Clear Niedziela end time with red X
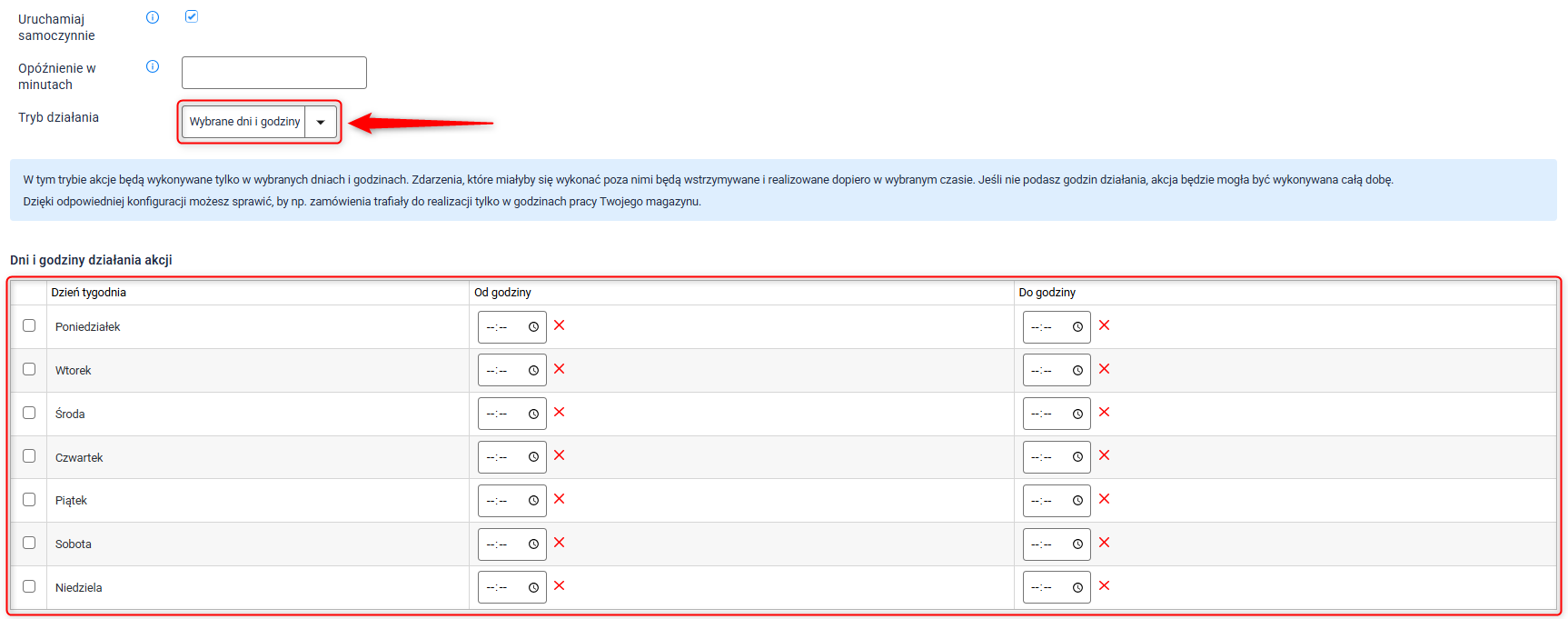The width and height of the screenshot is (1568, 619). 1105,586
